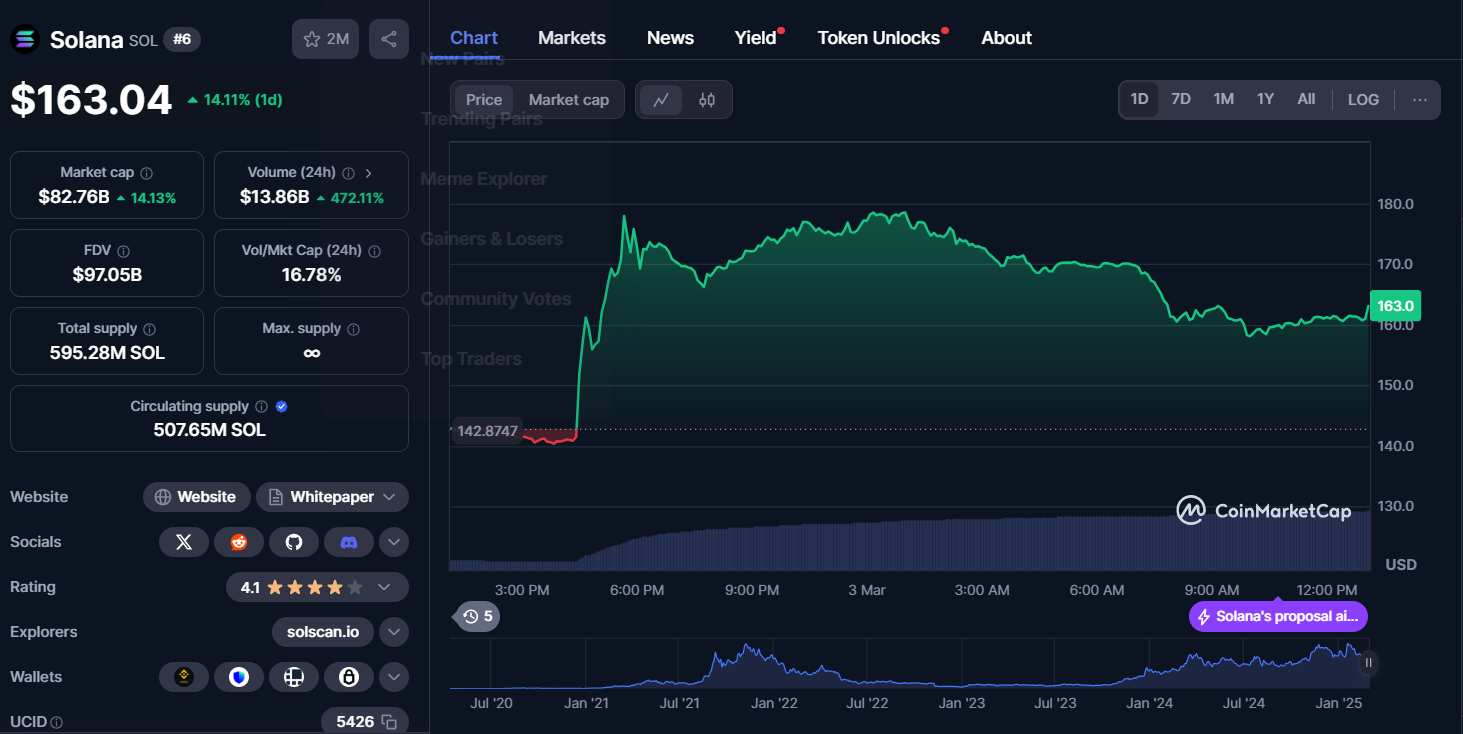Open chart more options ellipsis
The image size is (1463, 734).
pos(1419,100)
